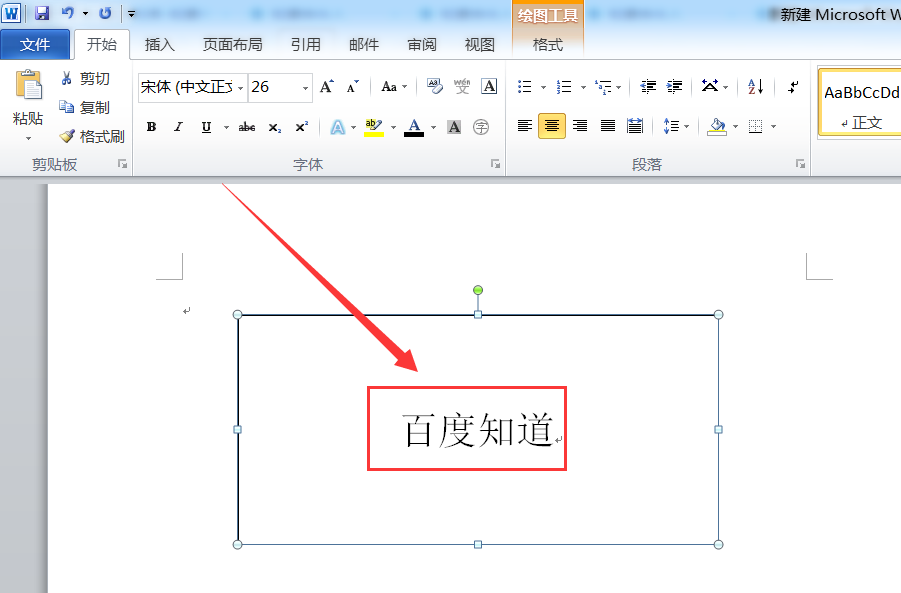
Task: Toggle Show/Hide paragraph marks icon
Action: (x=794, y=87)
